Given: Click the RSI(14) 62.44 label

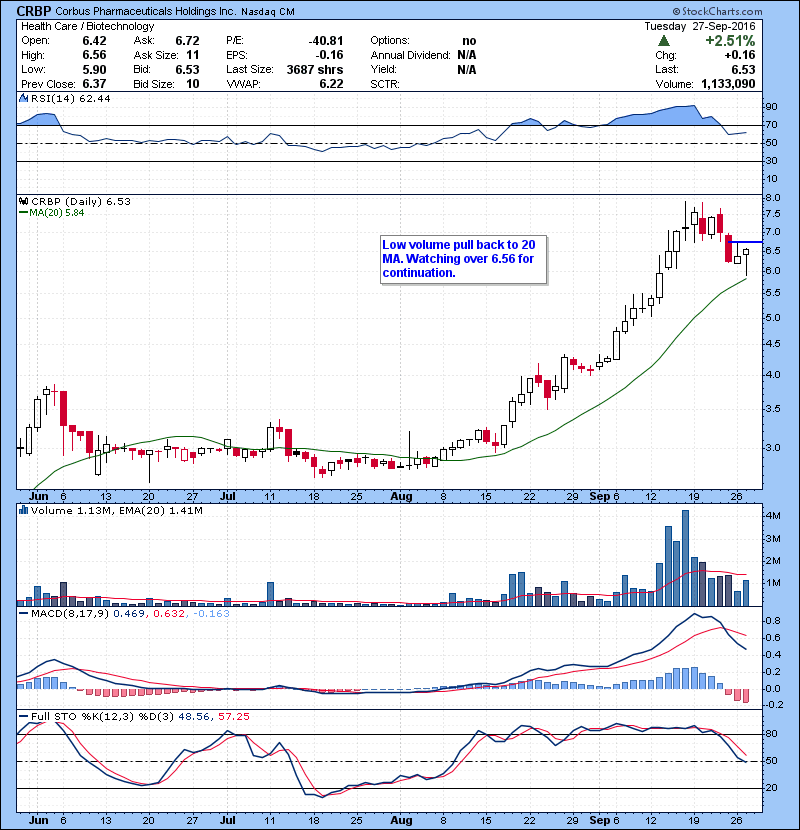Looking at the screenshot, I should point(70,98).
